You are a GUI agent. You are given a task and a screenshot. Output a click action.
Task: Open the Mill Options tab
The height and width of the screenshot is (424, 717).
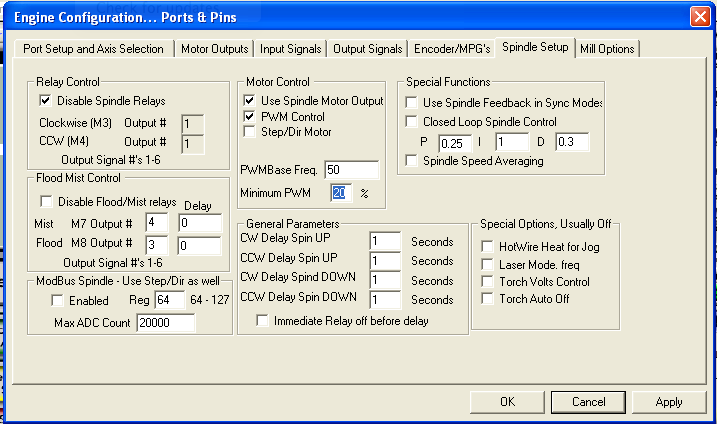[x=607, y=48]
